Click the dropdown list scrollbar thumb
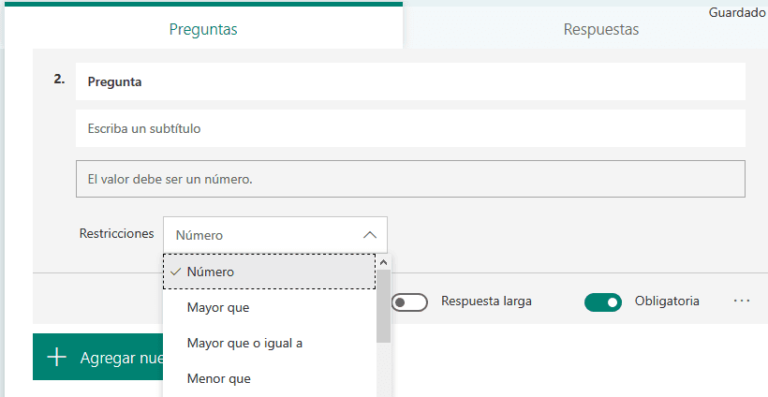The height and width of the screenshot is (397, 768). [x=384, y=305]
